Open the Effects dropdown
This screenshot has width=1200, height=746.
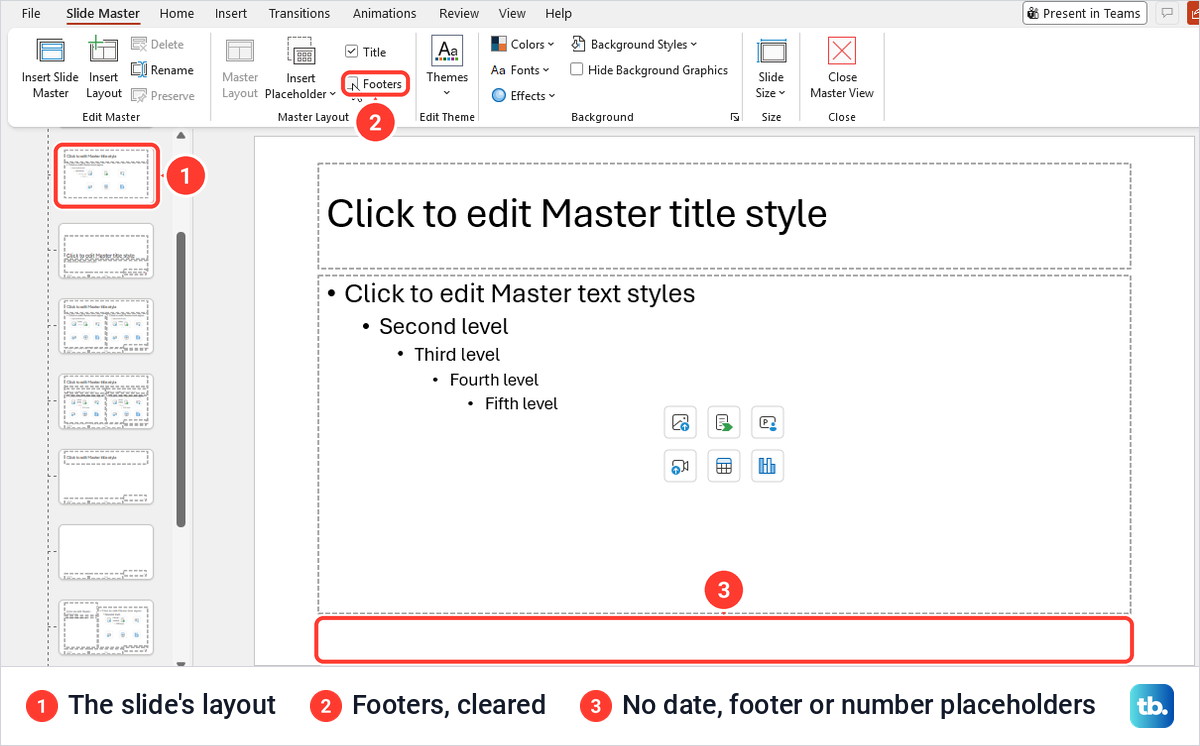[523, 96]
